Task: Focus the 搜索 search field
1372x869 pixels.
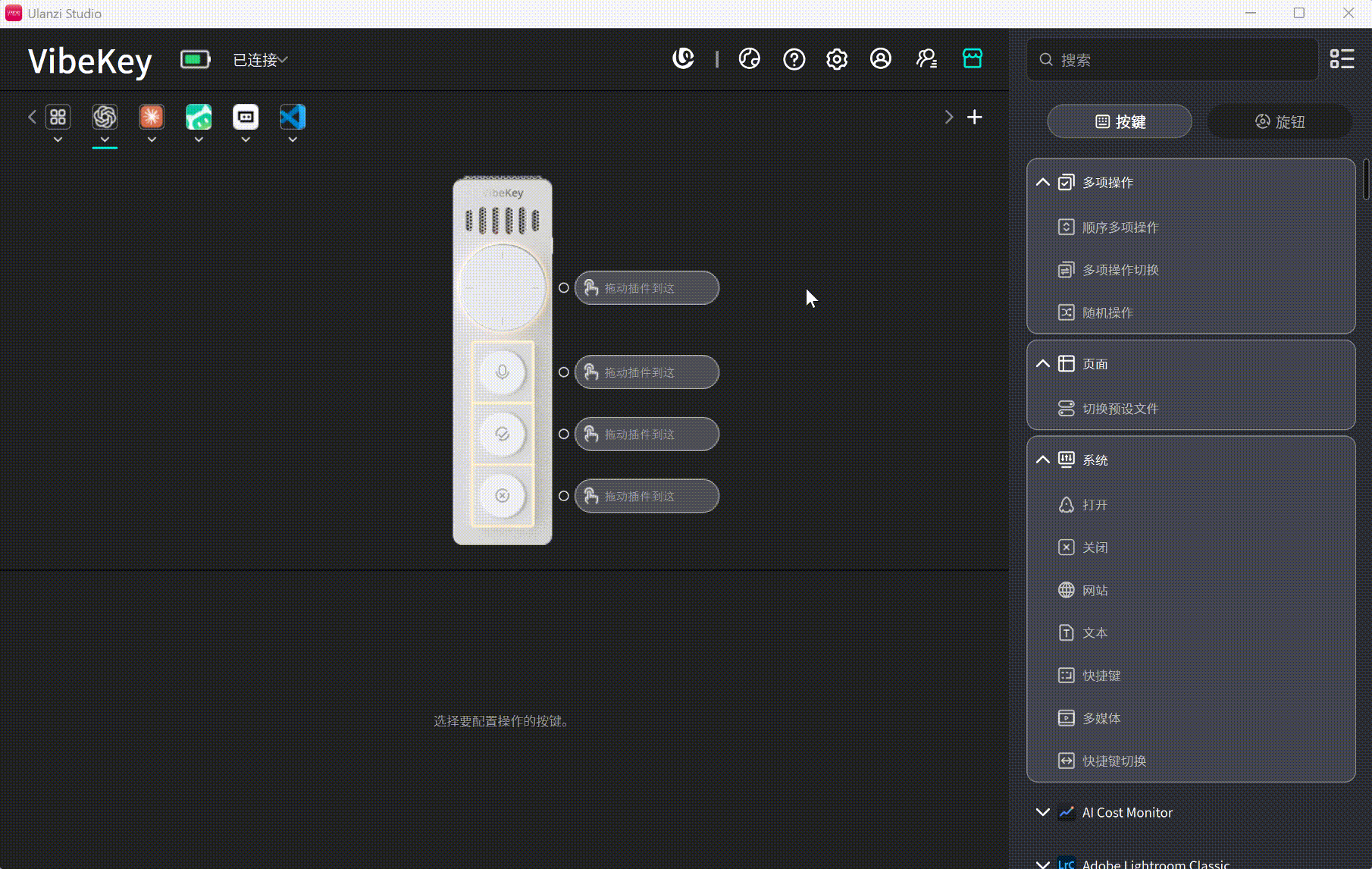Action: click(x=1172, y=59)
